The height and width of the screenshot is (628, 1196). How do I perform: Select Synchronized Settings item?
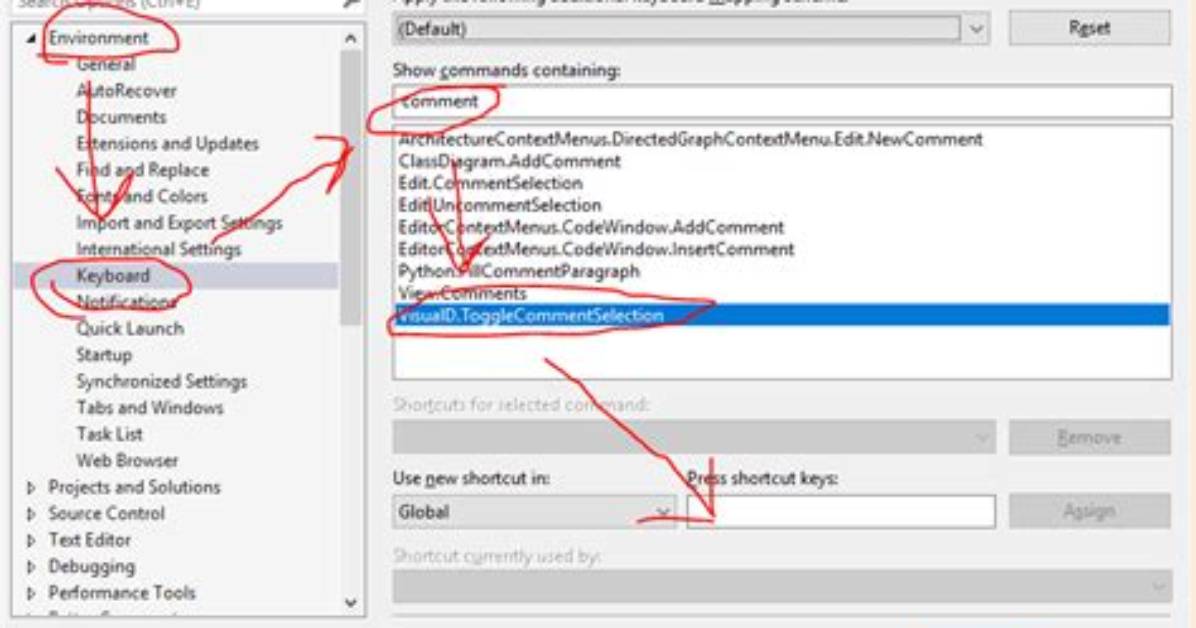click(162, 382)
